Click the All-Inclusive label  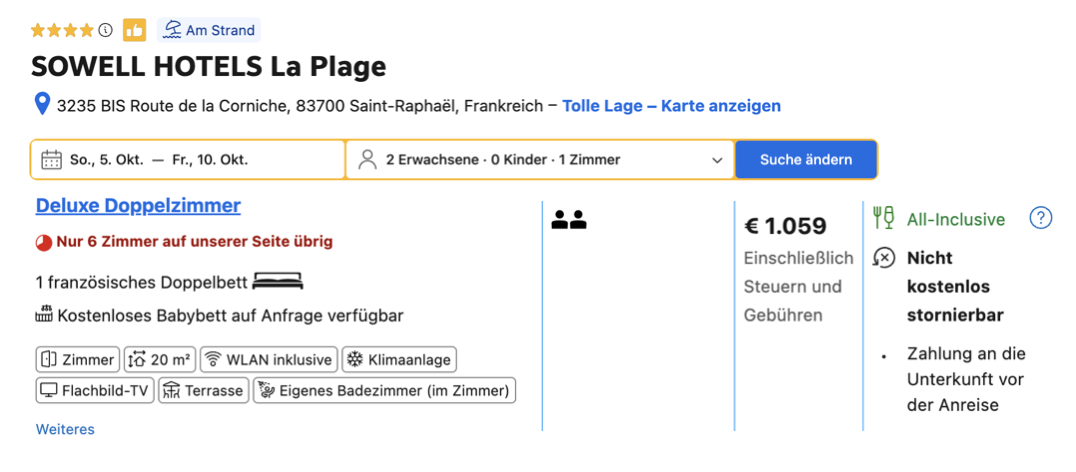[x=956, y=220]
